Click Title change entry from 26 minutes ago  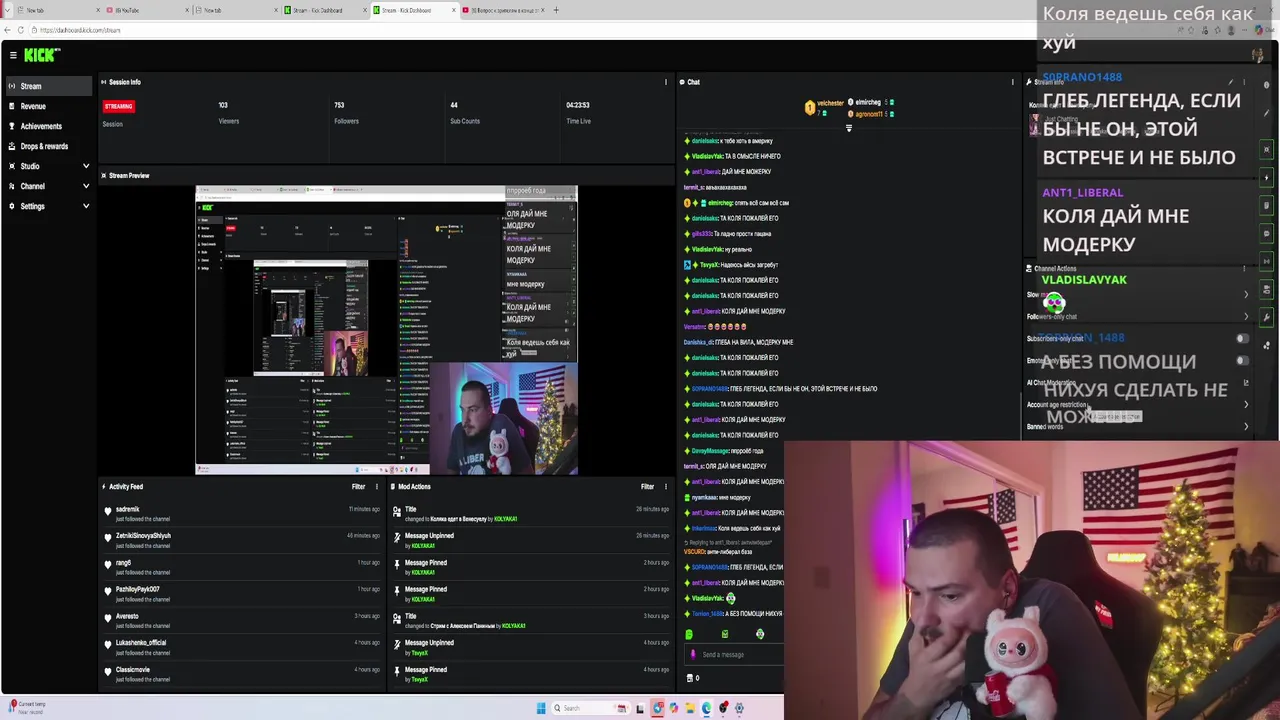click(x=530, y=514)
